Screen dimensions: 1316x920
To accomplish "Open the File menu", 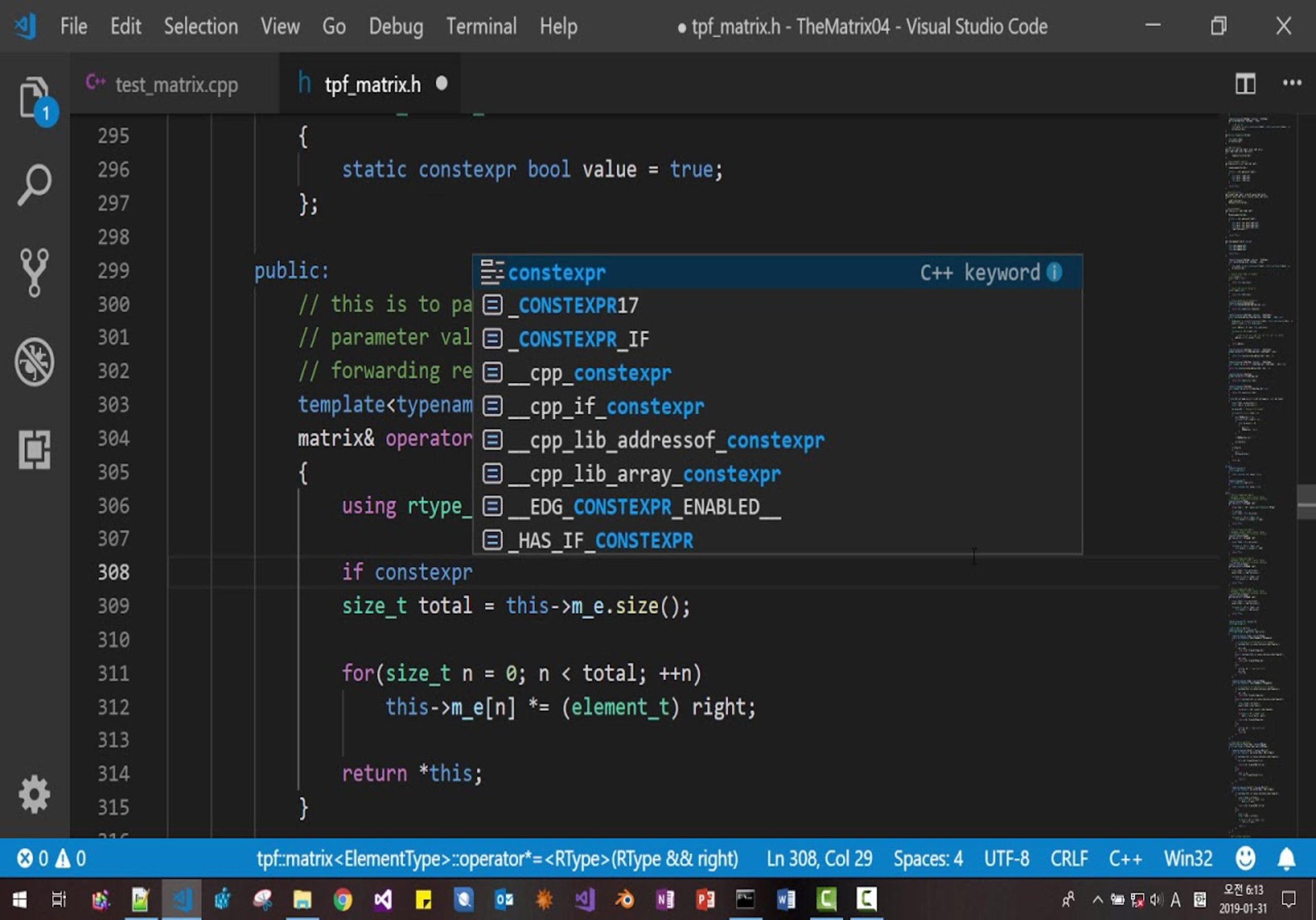I will [x=73, y=26].
